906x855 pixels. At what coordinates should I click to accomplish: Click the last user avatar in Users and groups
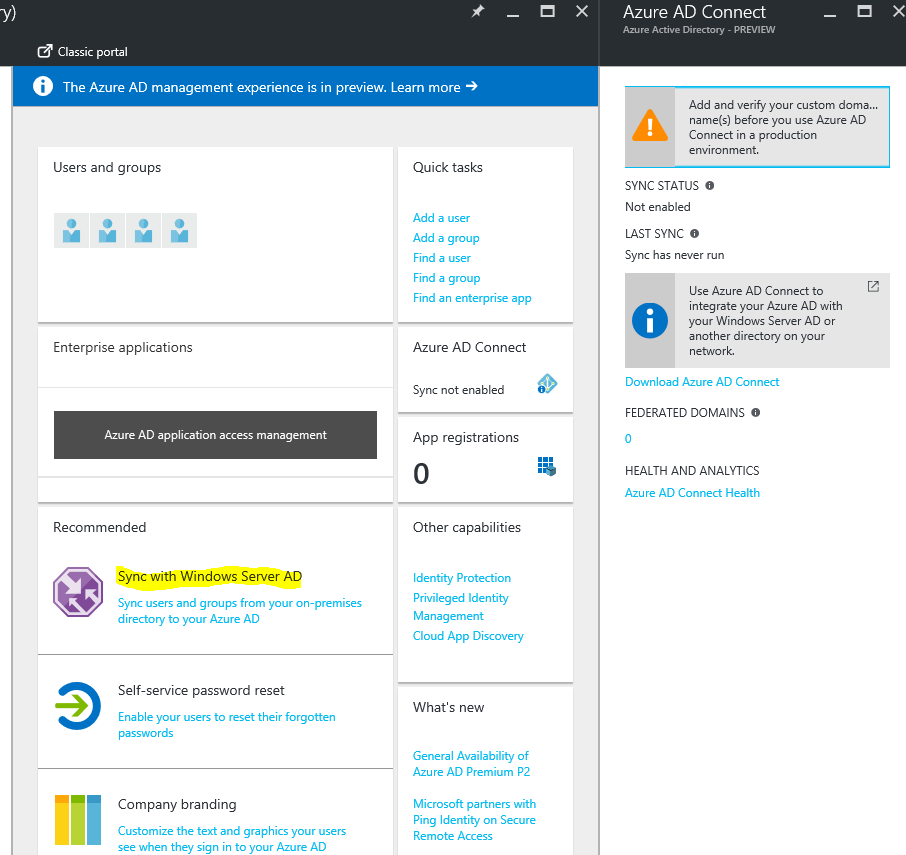click(180, 231)
